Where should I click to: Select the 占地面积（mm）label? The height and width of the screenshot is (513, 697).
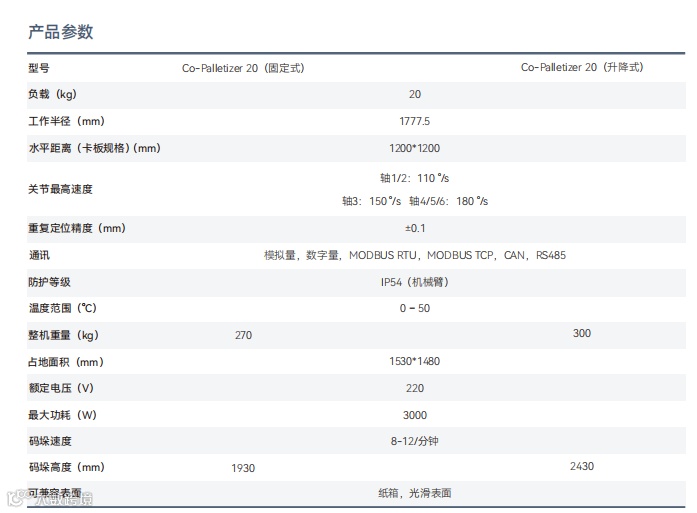(66, 362)
